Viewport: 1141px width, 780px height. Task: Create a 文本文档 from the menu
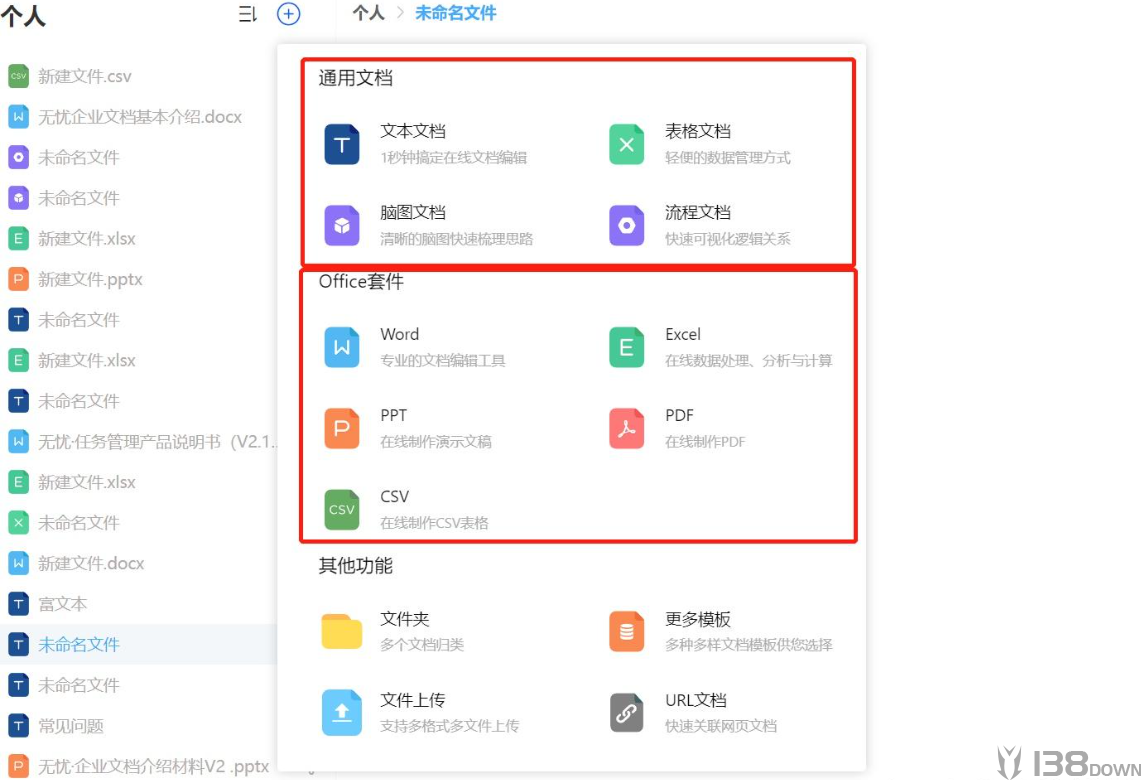point(413,131)
